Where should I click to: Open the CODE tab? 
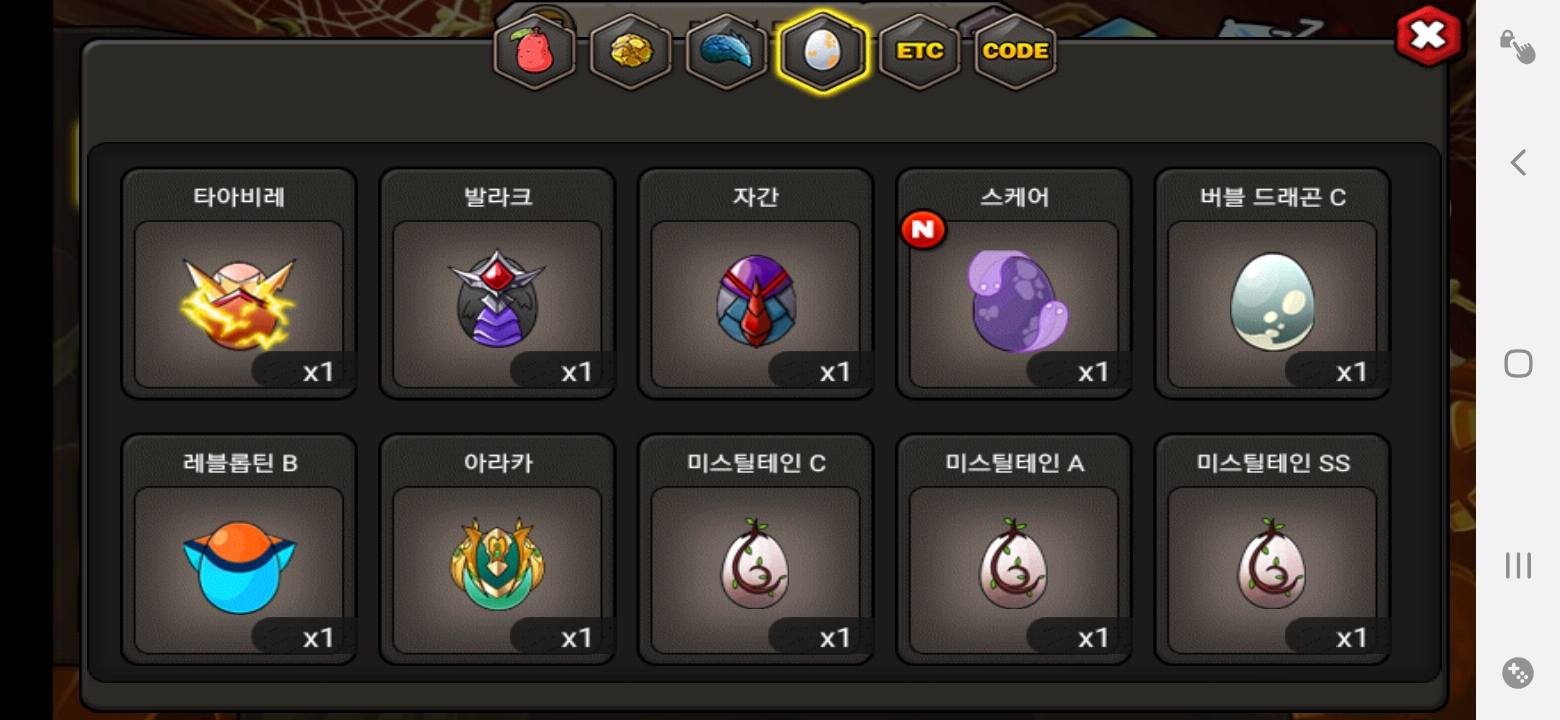click(1015, 52)
